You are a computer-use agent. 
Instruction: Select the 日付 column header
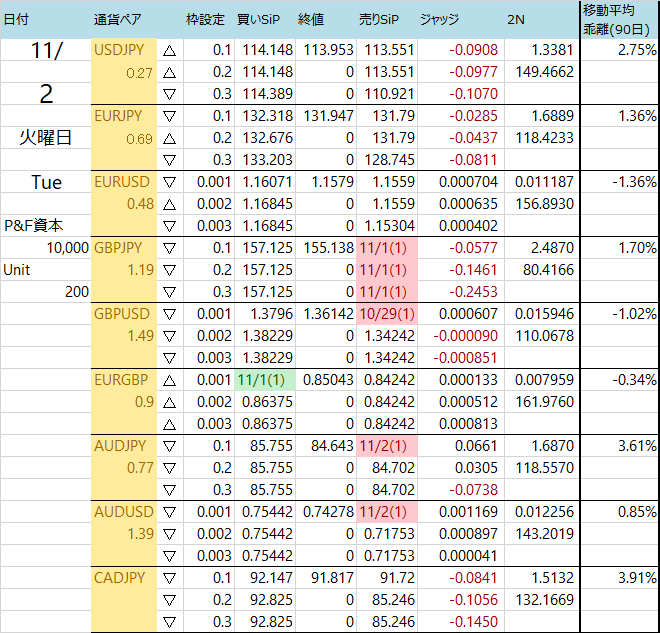[16, 19]
